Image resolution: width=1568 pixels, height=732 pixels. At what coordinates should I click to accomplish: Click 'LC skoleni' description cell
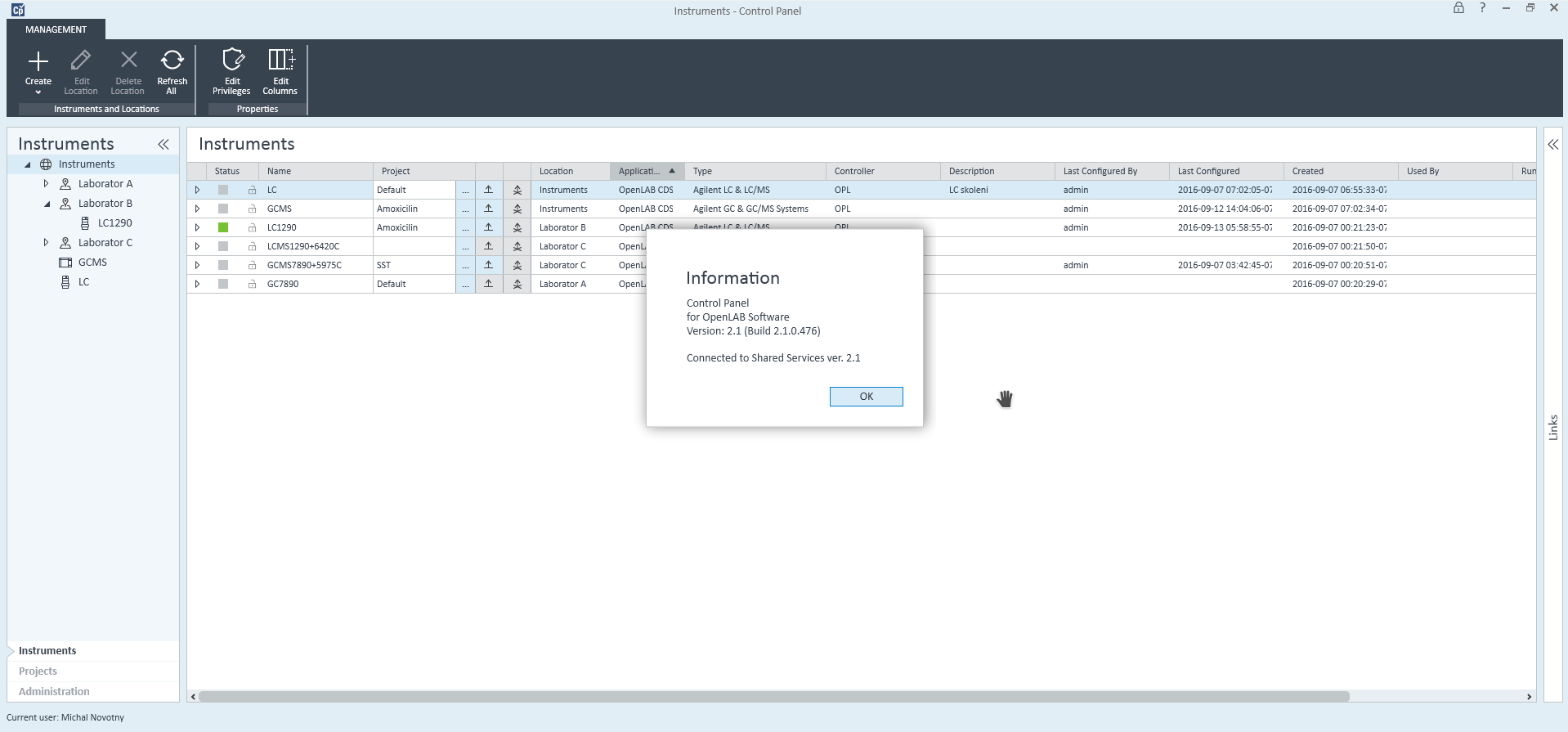997,190
